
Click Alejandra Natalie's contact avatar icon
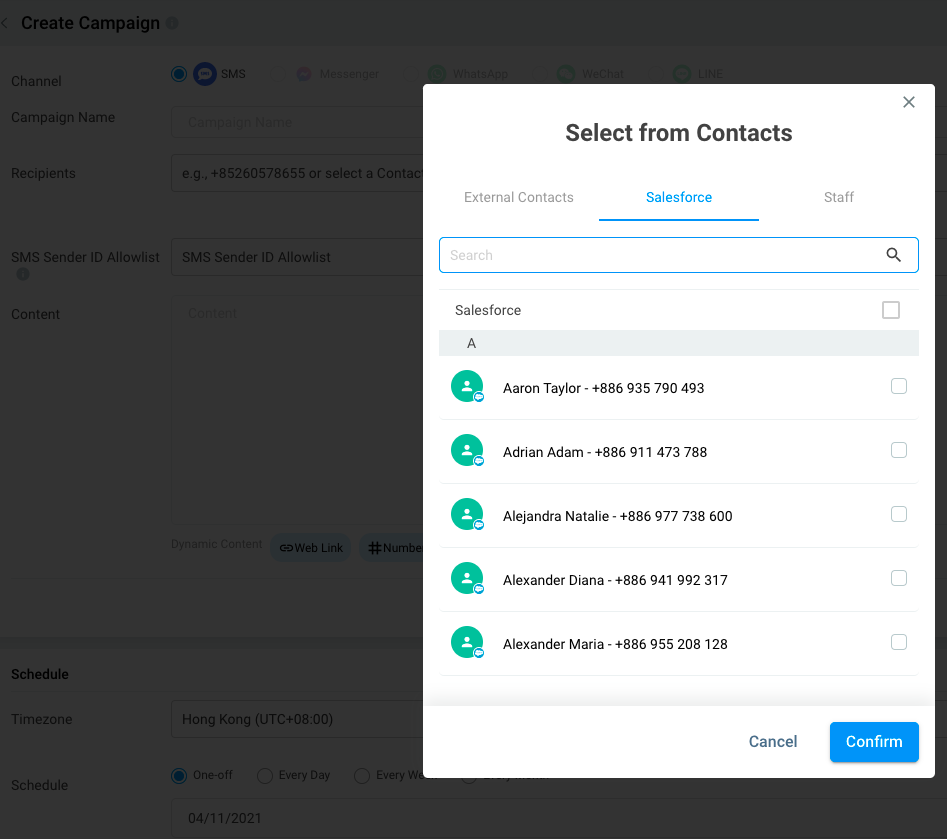pos(467,515)
